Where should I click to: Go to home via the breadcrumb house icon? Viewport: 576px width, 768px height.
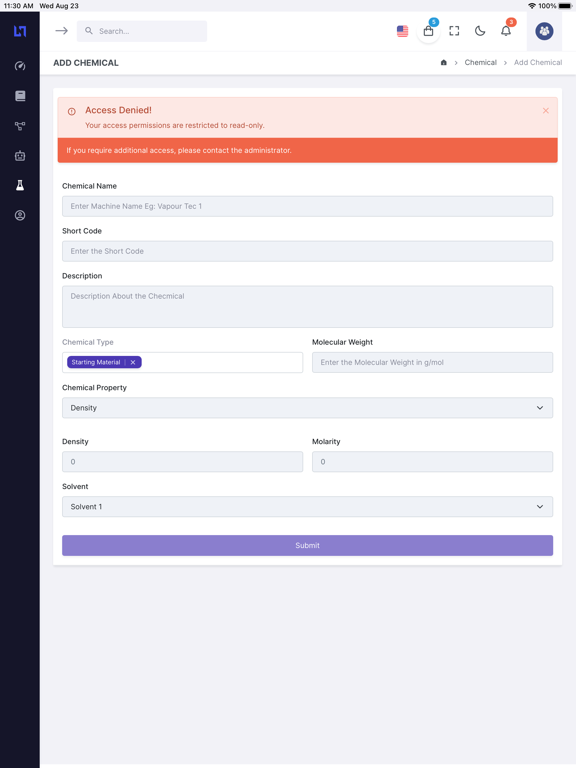tap(444, 62)
